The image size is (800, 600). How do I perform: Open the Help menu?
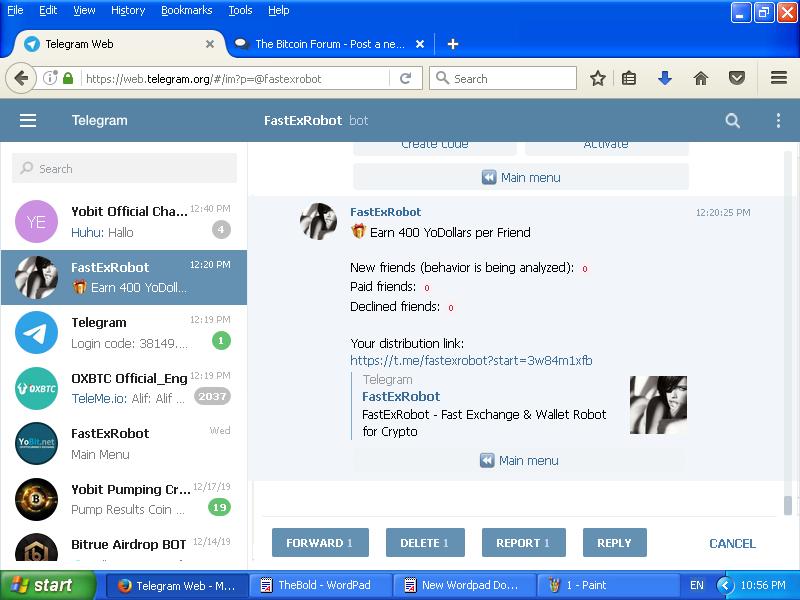coord(279,10)
